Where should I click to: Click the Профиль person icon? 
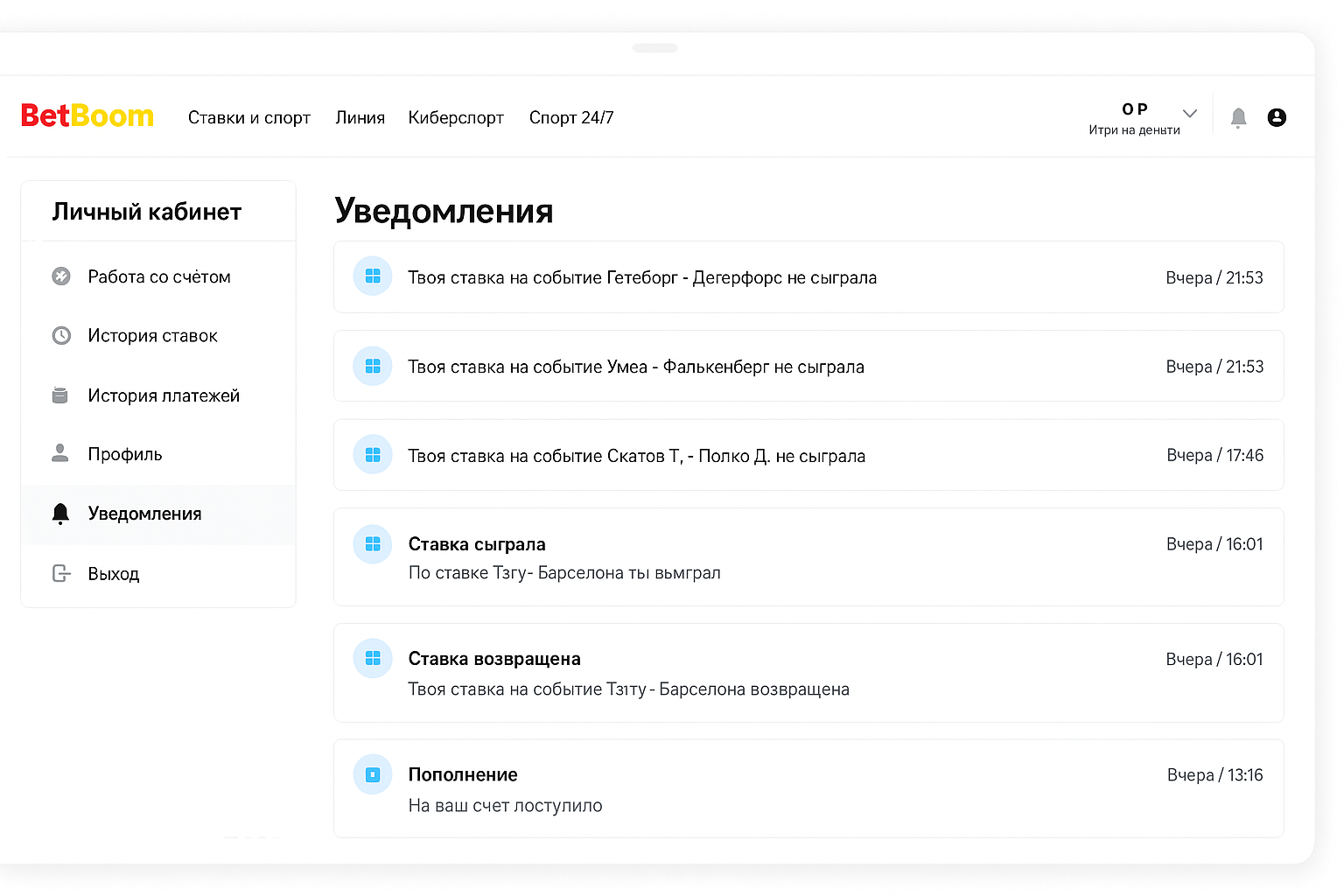60,453
